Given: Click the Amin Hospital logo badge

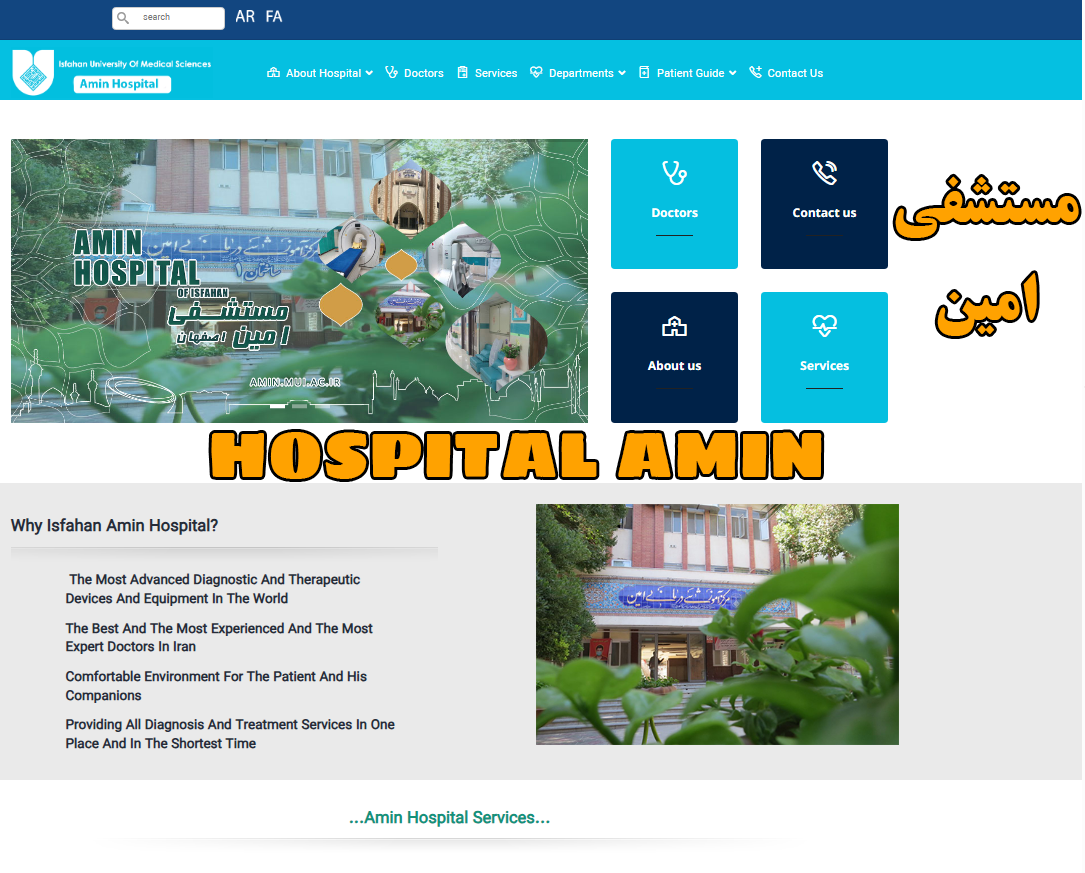Looking at the screenshot, I should click(x=122, y=84).
